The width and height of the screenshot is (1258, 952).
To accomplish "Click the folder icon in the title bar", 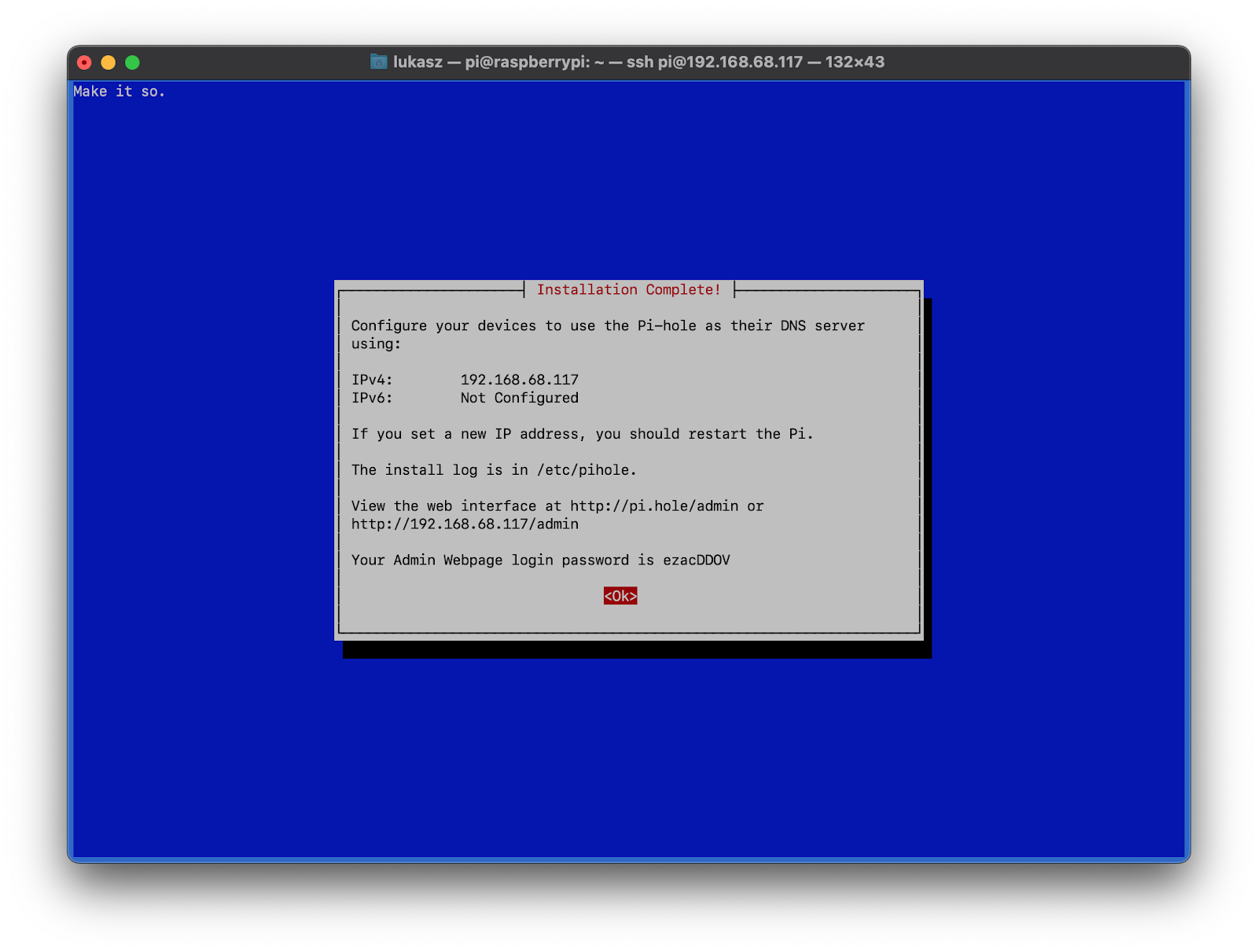I will click(379, 61).
